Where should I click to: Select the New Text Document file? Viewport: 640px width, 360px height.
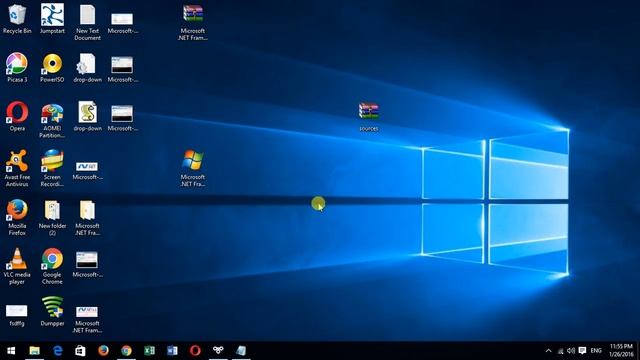click(x=87, y=22)
